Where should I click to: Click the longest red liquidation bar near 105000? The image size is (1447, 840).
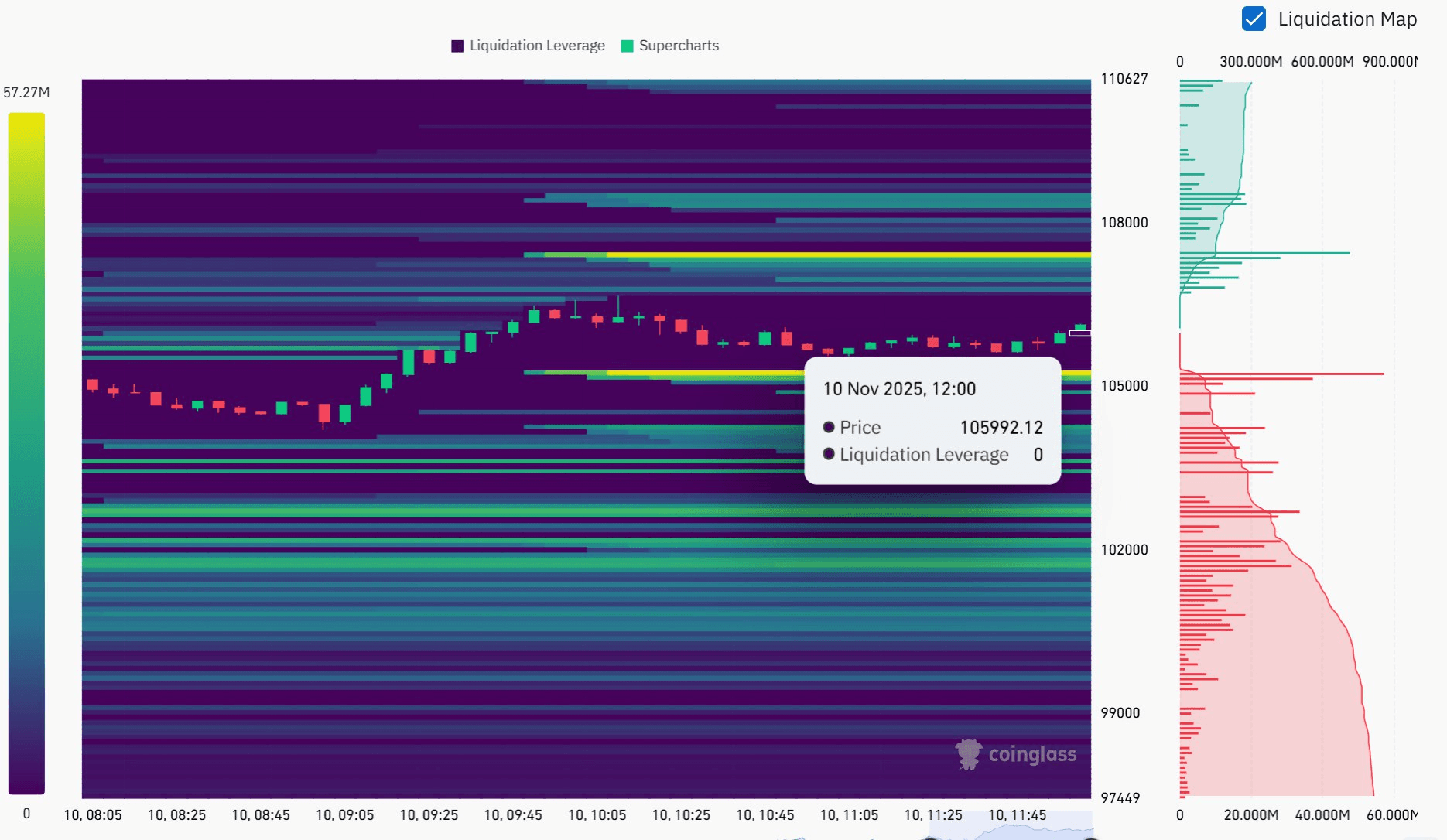1281,374
